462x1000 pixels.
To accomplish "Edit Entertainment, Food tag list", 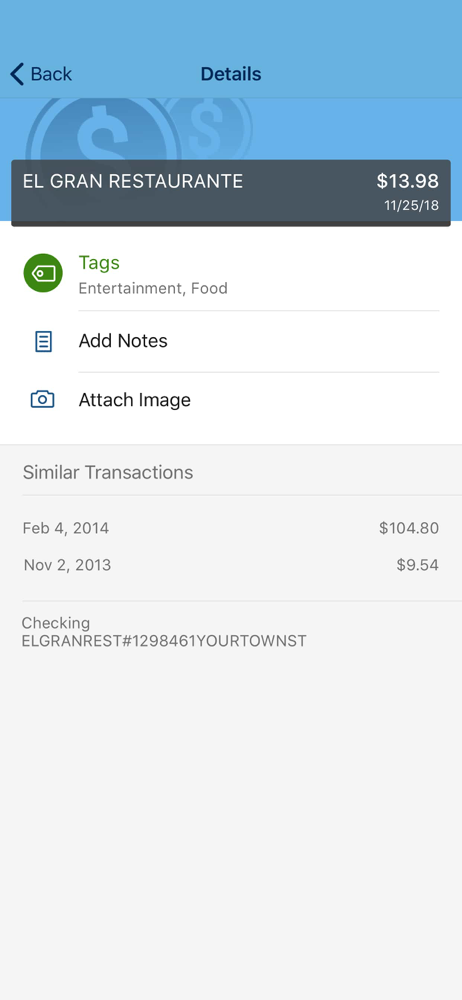I will click(x=153, y=288).
